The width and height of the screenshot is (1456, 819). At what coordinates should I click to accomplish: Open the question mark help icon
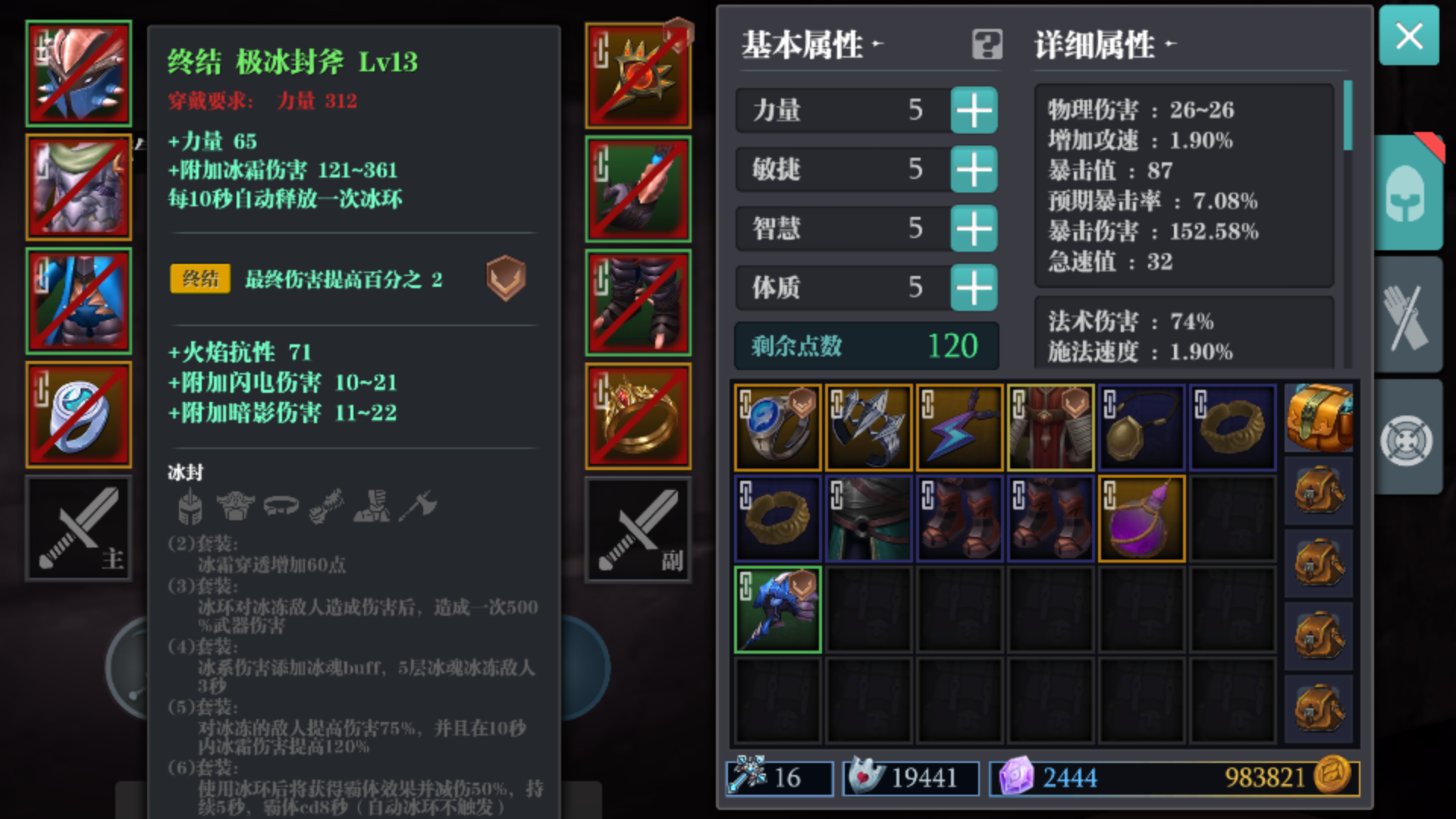tap(987, 45)
